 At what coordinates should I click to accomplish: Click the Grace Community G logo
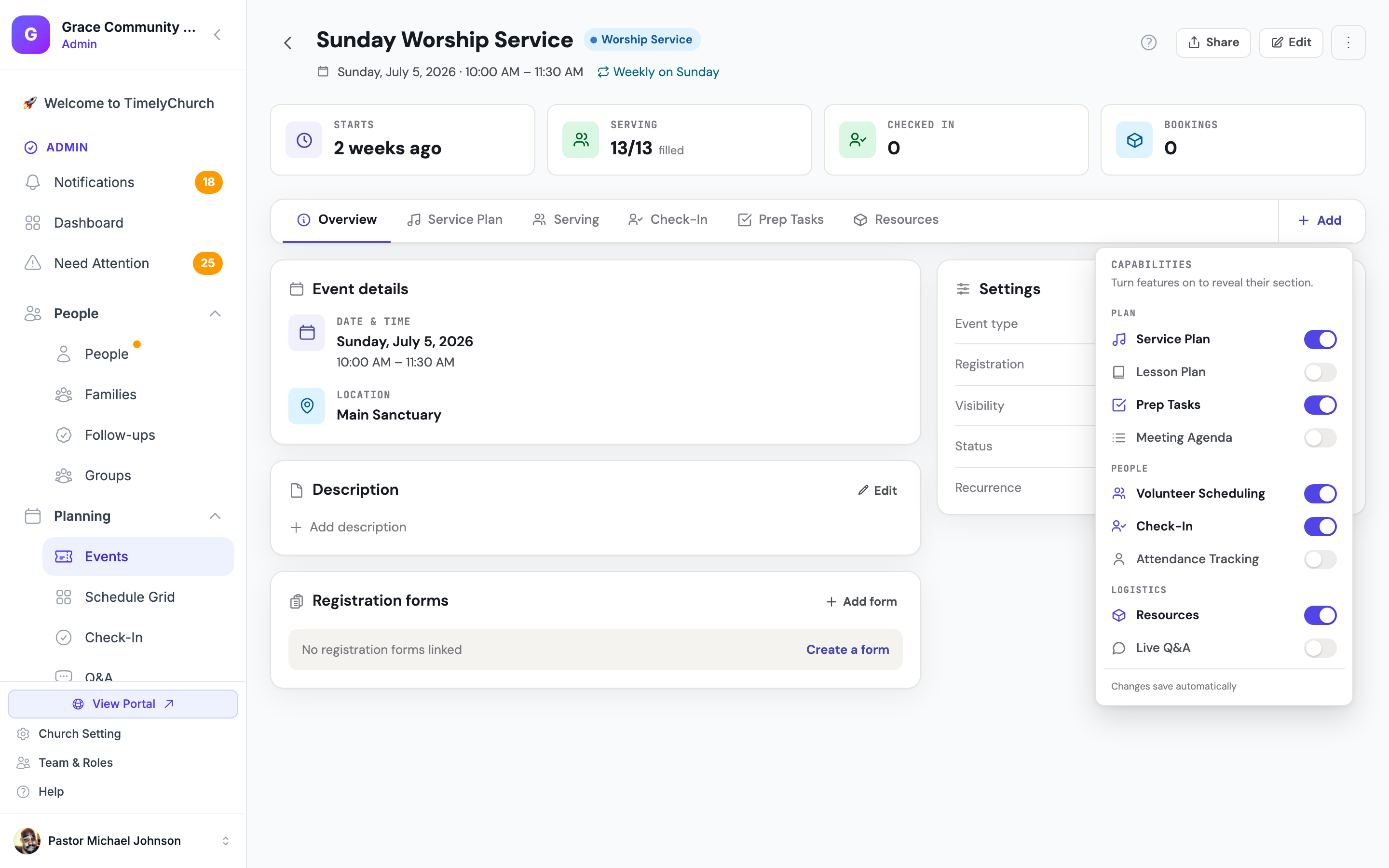[31, 35]
